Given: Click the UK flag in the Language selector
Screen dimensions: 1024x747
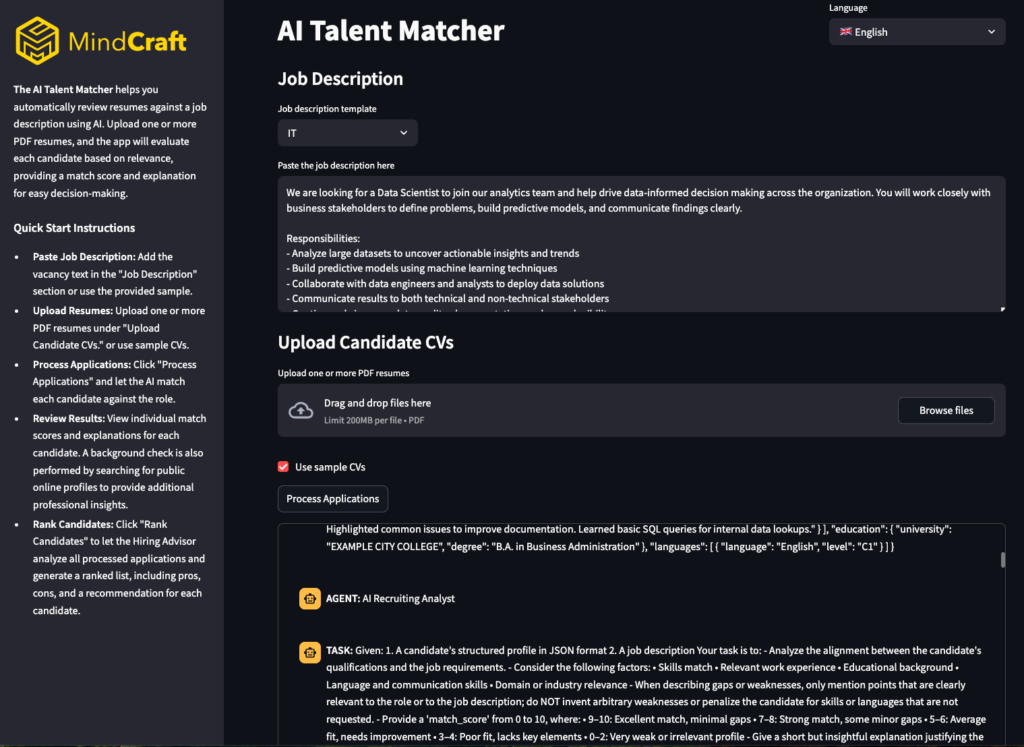Looking at the screenshot, I should (845, 32).
